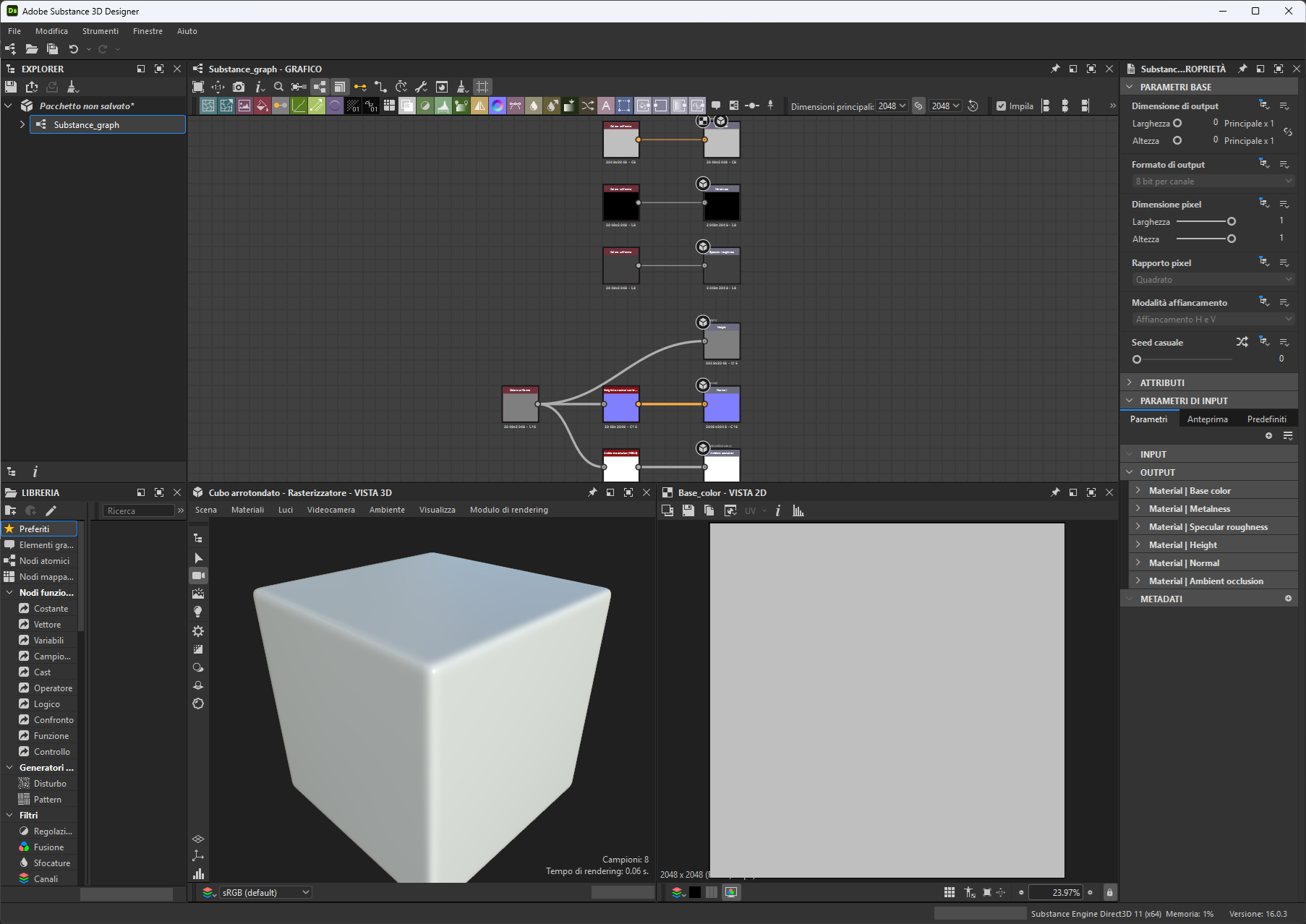Click the bar chart icon in the 3D view sidebar
Screen dimensions: 1306x924
198,873
